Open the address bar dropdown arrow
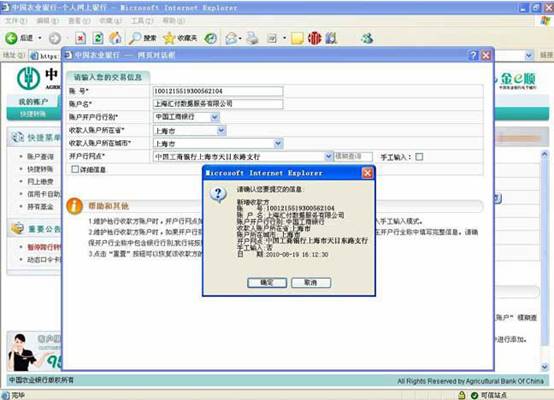554x400 pixels. click(x=529, y=55)
